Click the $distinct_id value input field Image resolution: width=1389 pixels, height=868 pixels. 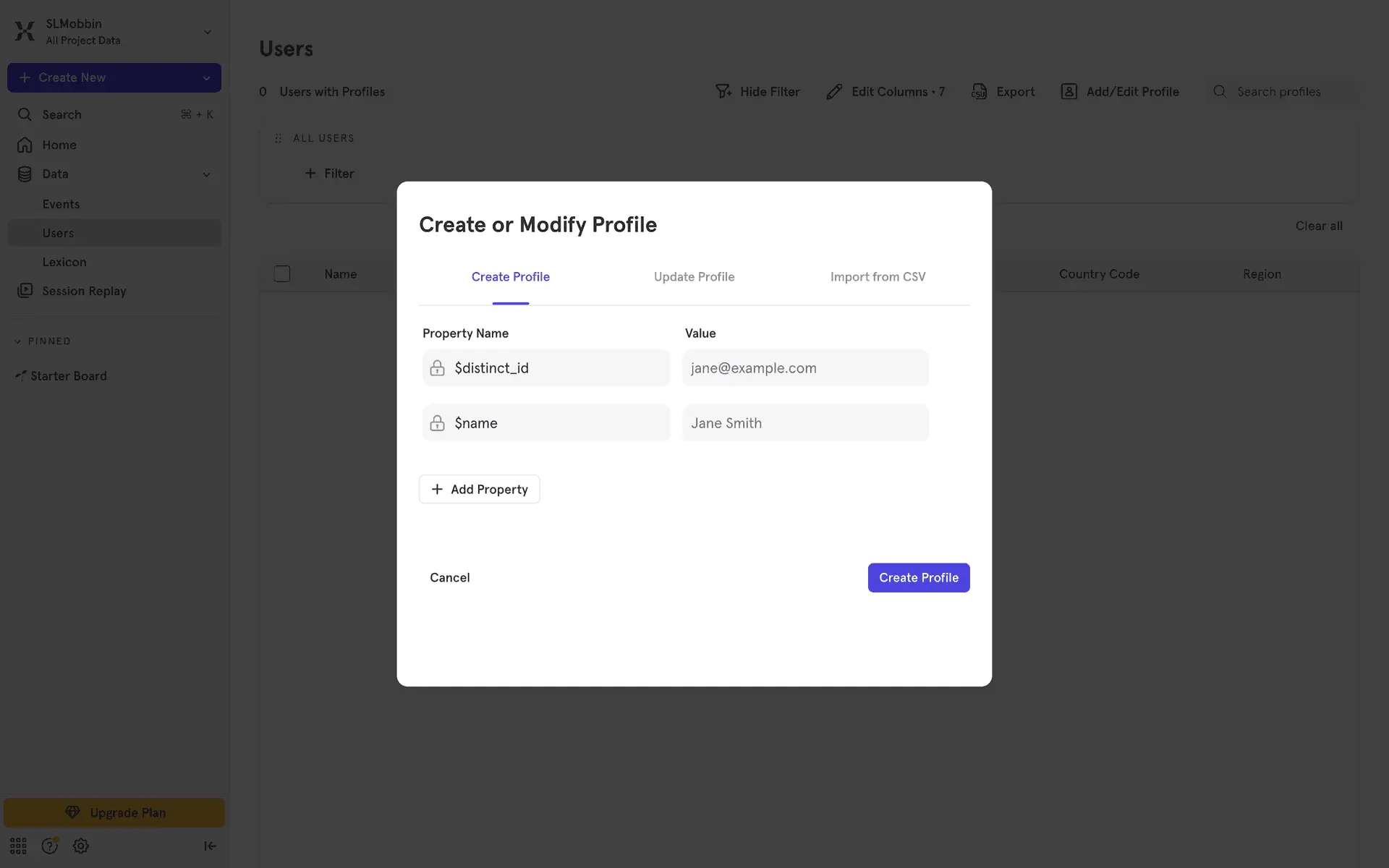pos(805,368)
